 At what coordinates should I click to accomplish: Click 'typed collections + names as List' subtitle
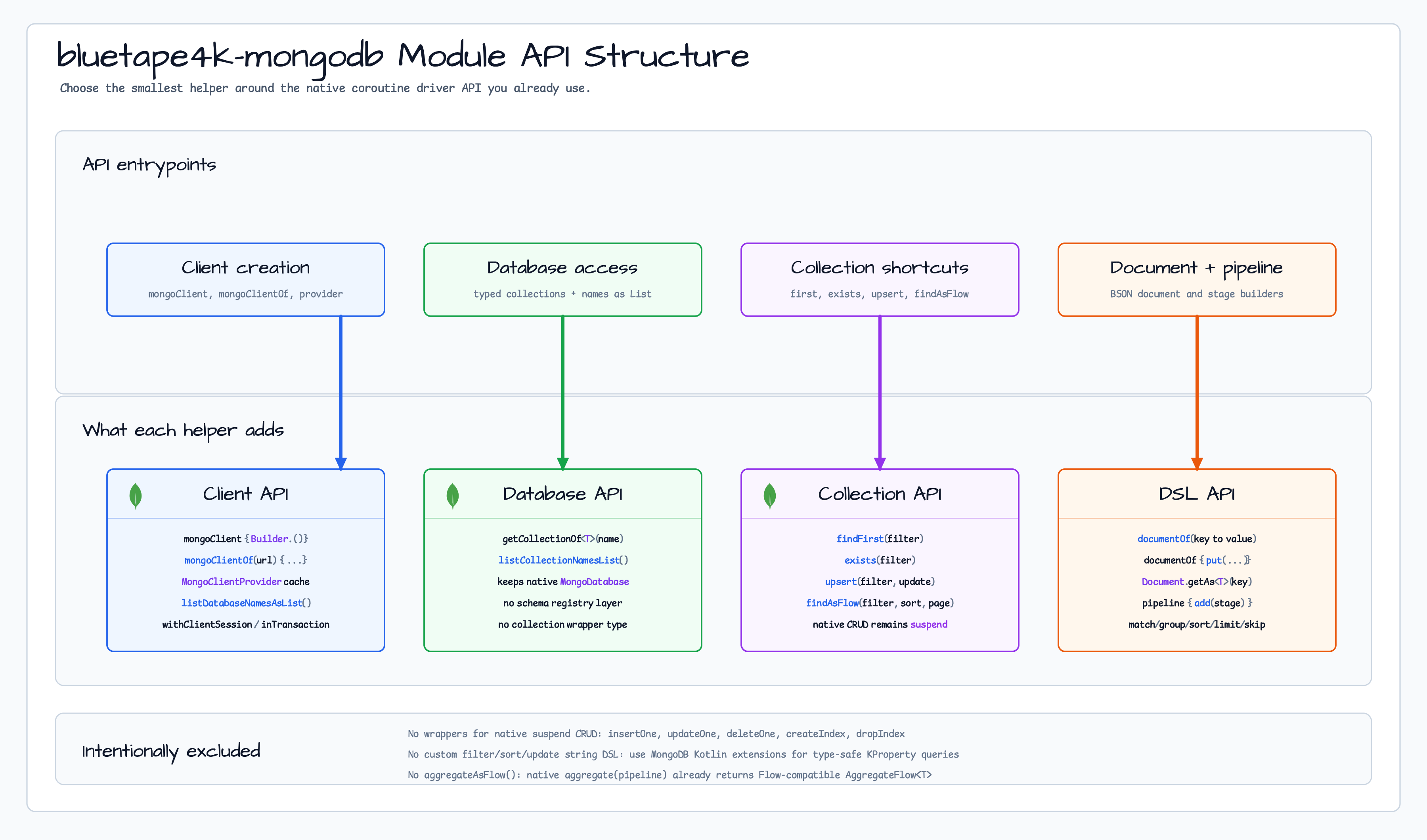coord(563,294)
